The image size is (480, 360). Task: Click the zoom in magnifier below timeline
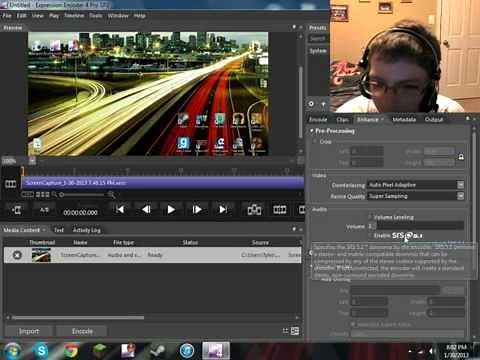pyautogui.click(x=111, y=195)
